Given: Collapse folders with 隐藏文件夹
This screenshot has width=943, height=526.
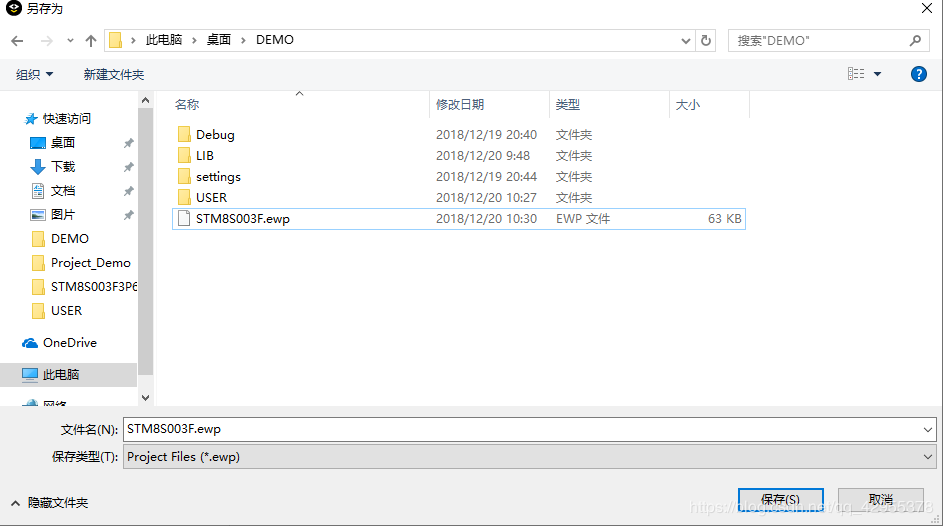Looking at the screenshot, I should [49, 503].
